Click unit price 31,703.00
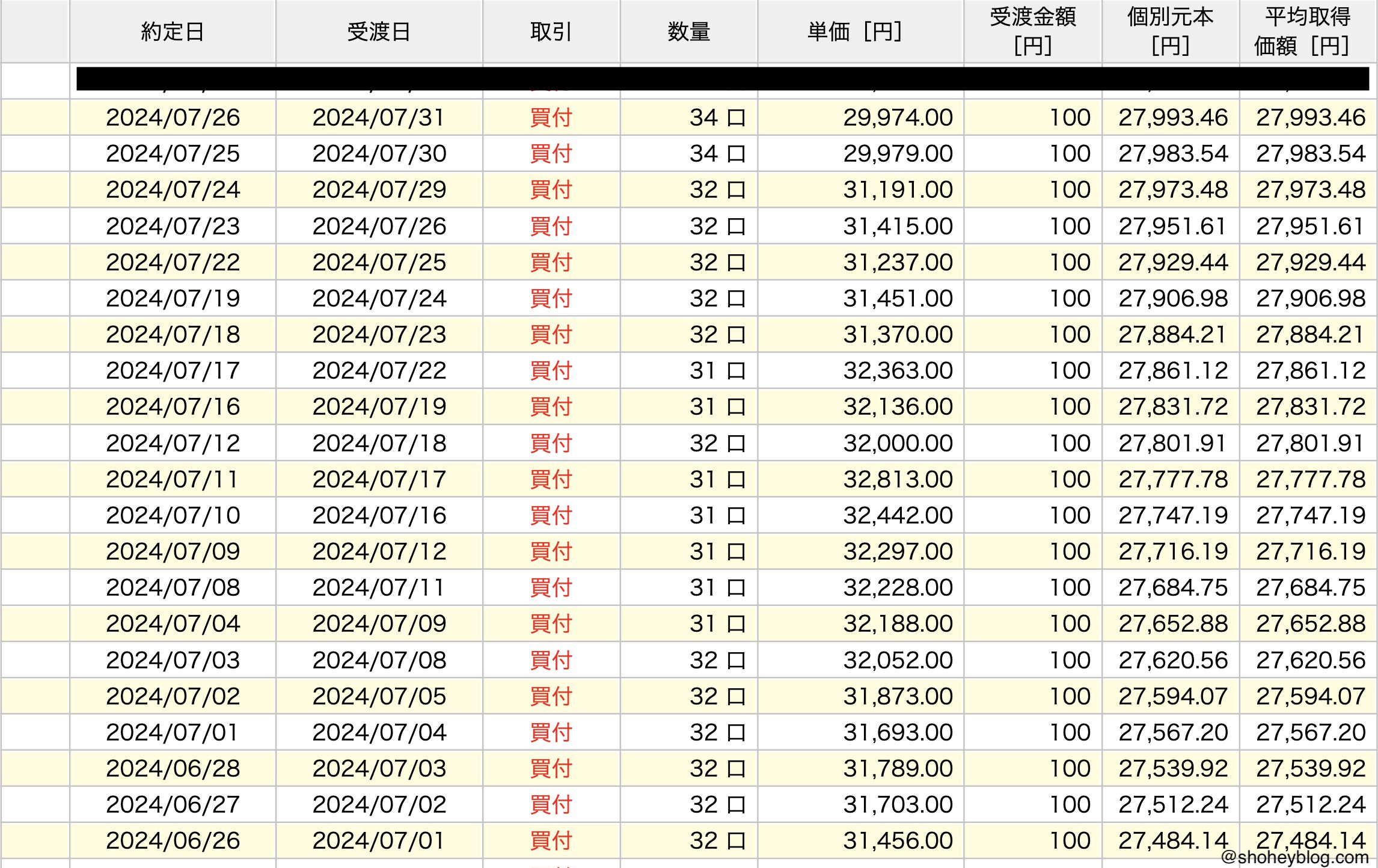 [898, 804]
